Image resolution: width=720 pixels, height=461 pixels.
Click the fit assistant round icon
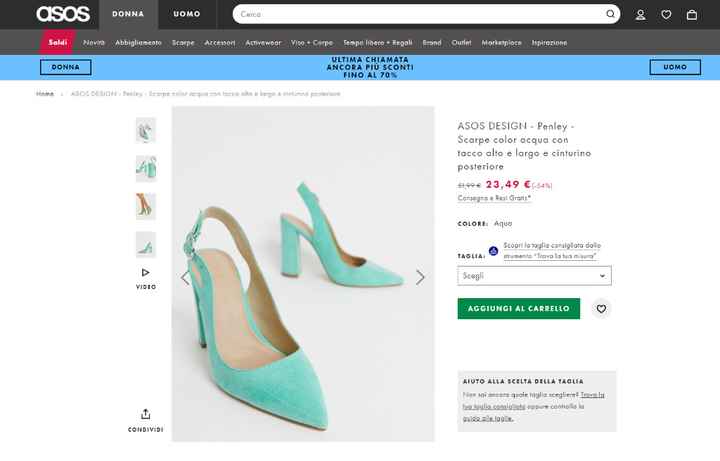click(494, 251)
